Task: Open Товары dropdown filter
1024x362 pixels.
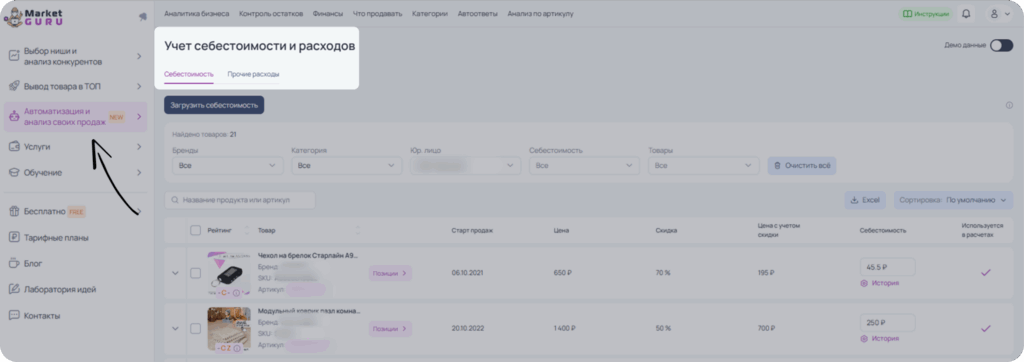Action: coord(704,166)
